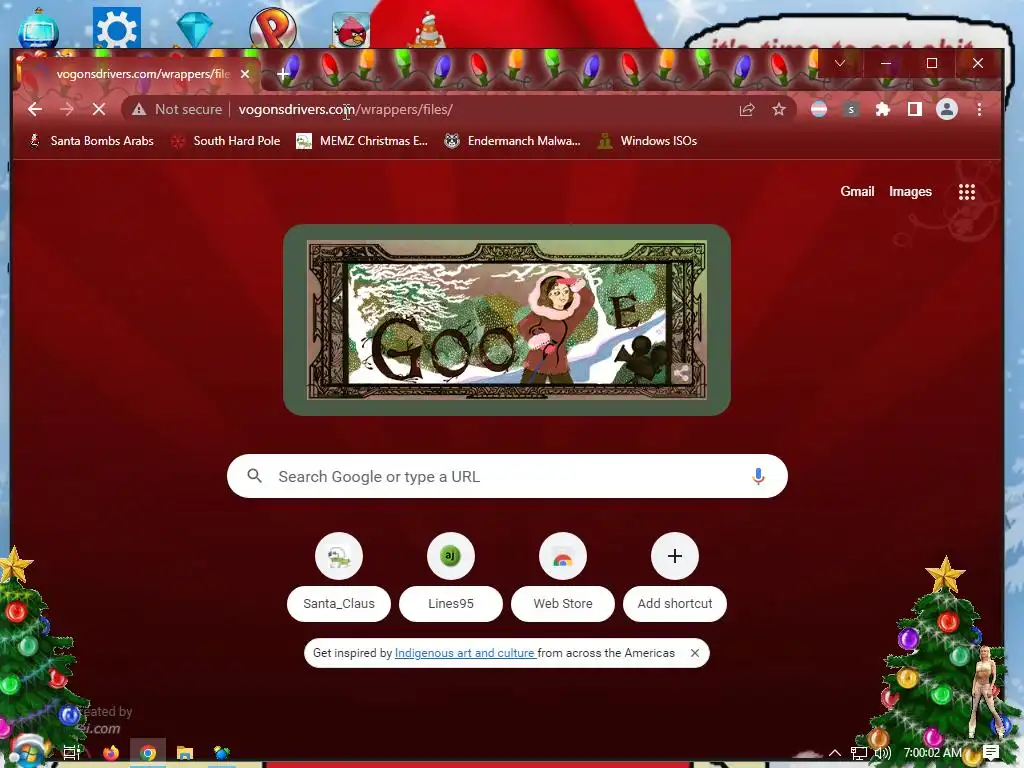1024x768 pixels.
Task: Open the Google apps grid
Action: (x=967, y=192)
